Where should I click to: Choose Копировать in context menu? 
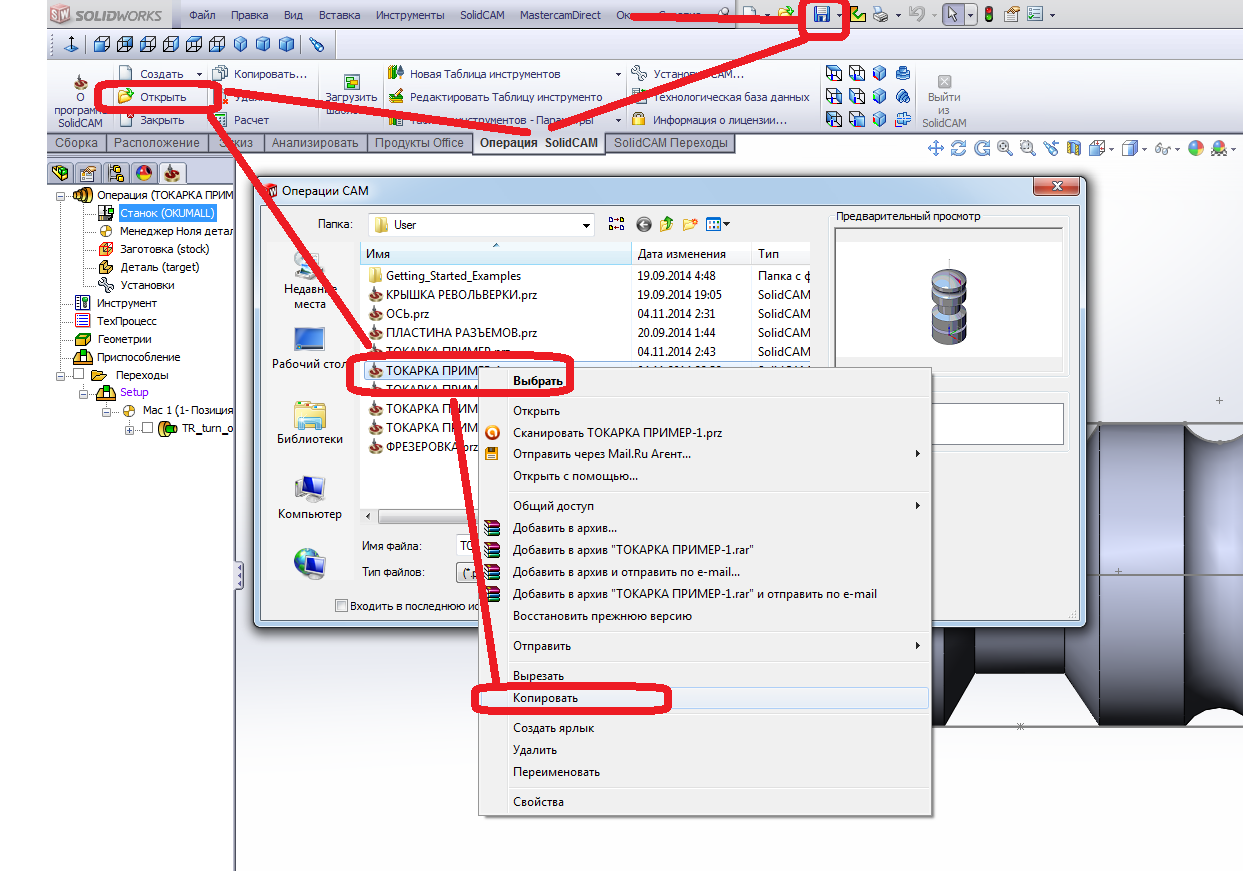705,698
